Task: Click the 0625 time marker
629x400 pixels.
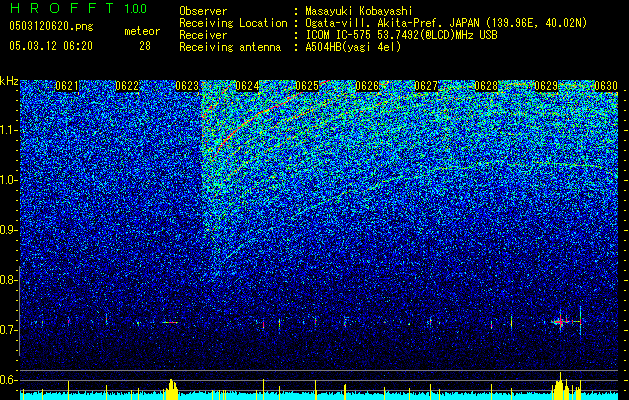Action: pyautogui.click(x=307, y=86)
